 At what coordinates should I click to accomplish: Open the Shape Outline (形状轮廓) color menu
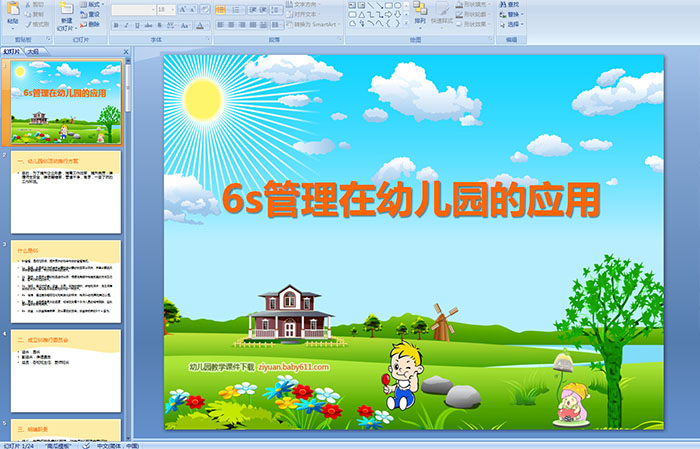[473, 14]
